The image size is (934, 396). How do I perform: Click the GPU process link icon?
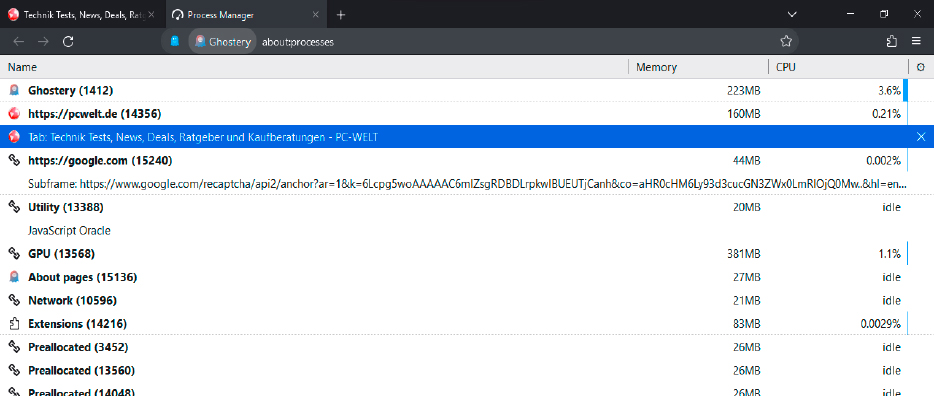point(14,253)
